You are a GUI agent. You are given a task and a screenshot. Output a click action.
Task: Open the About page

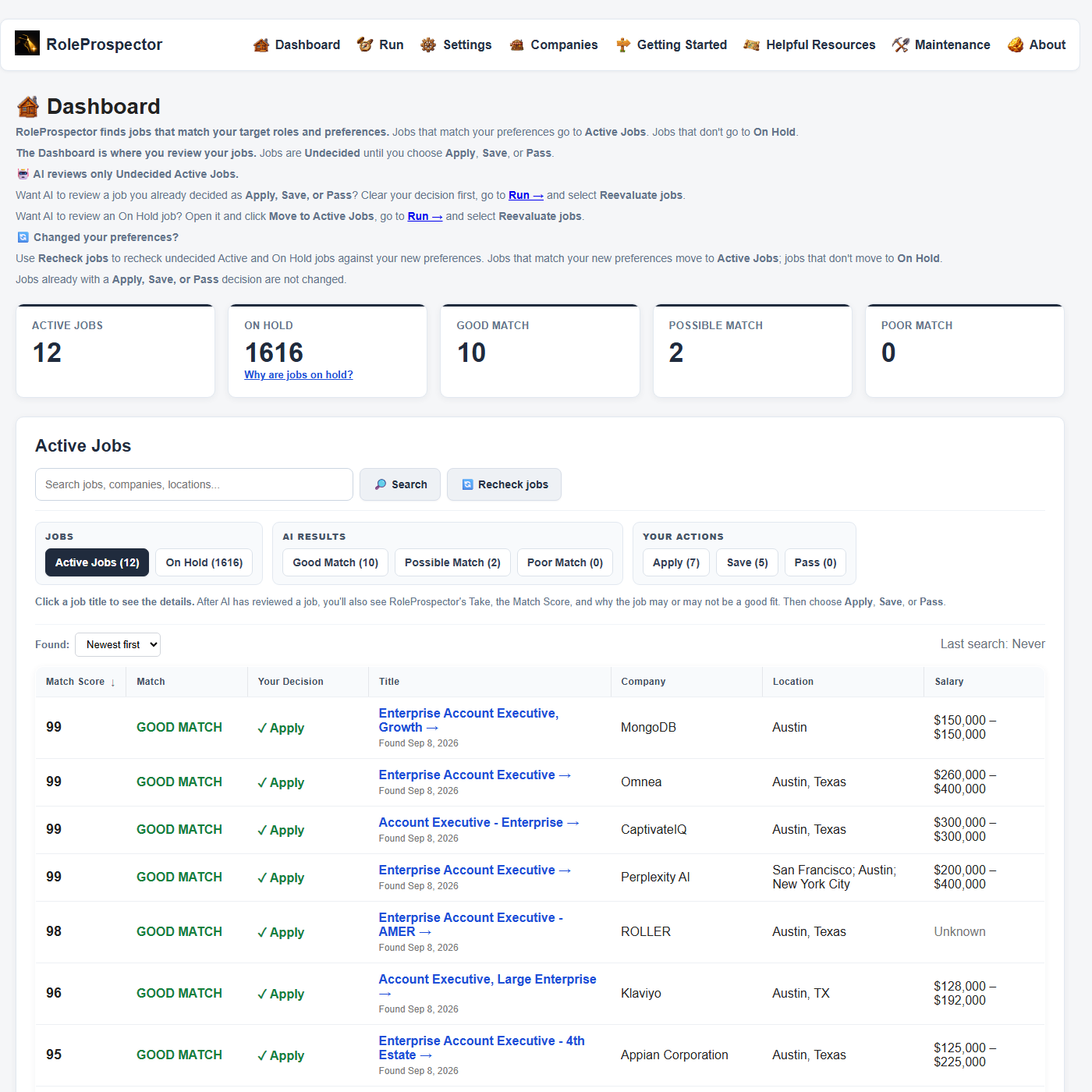coord(1037,45)
